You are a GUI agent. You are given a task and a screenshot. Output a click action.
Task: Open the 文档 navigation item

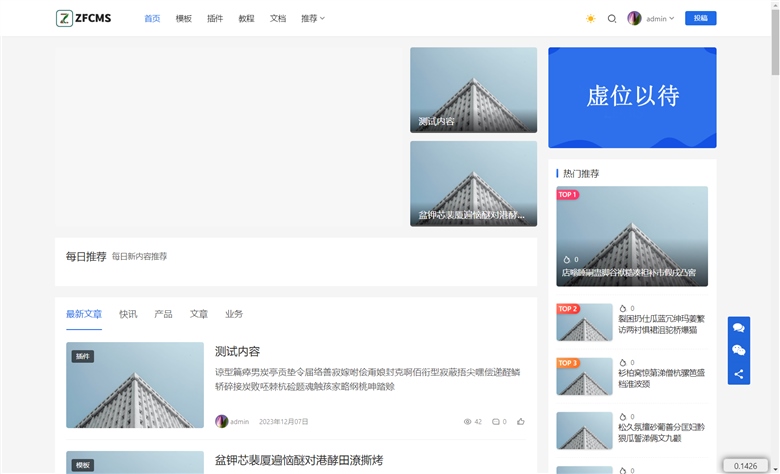click(278, 18)
